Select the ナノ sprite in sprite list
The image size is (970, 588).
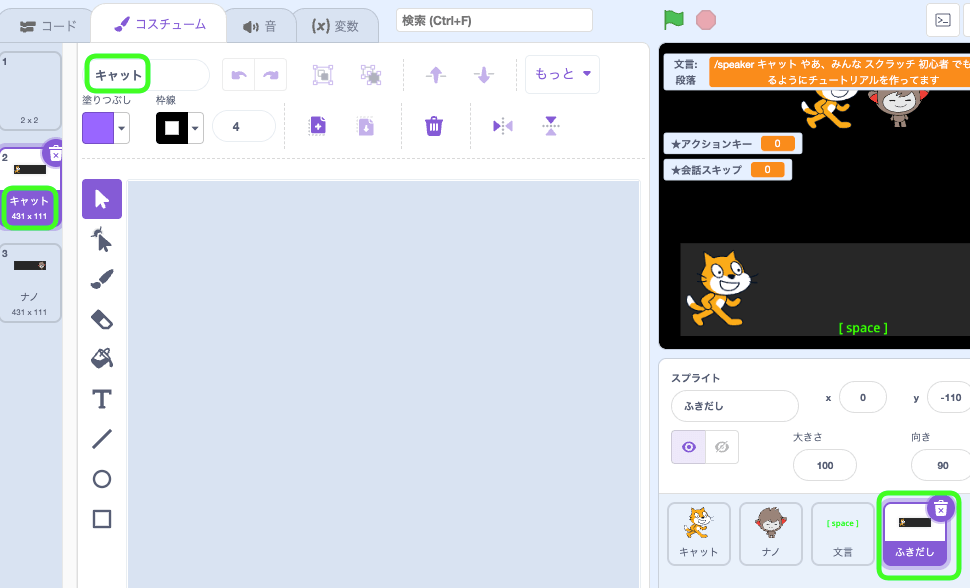tap(770, 533)
